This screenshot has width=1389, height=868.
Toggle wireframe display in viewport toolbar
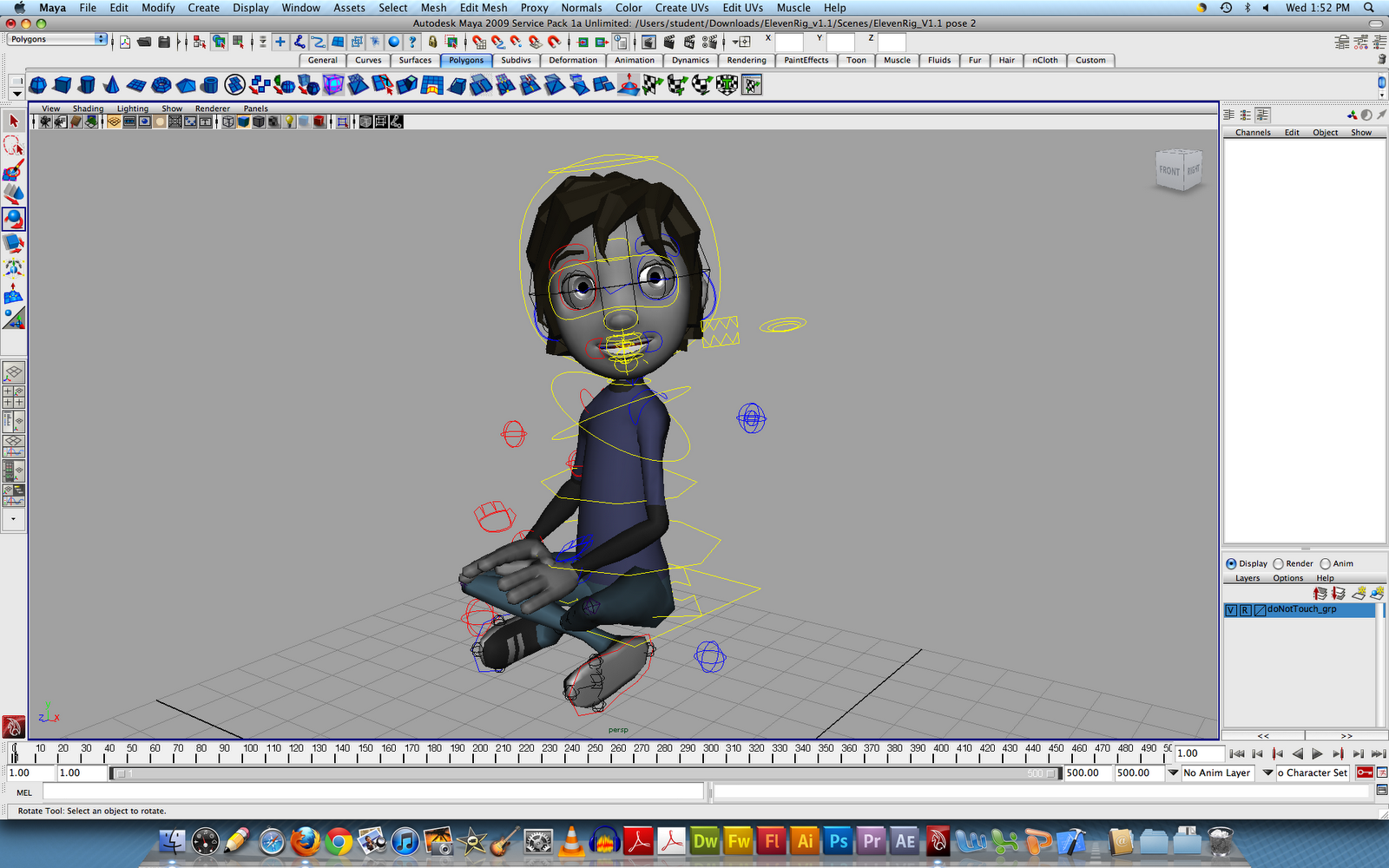228,122
